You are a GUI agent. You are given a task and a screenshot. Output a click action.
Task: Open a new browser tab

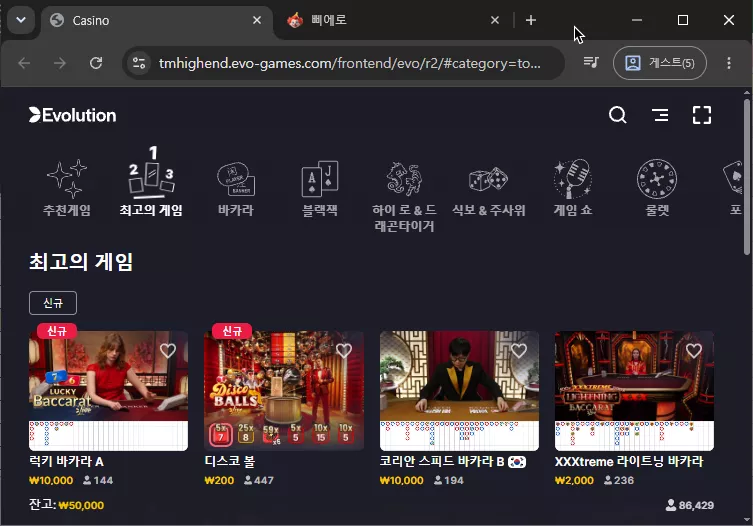pos(531,20)
